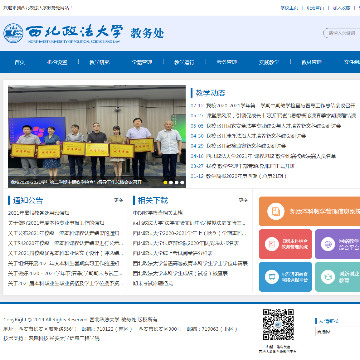Viewport: 360px width, 360px height.
Task: Open the 机构设置 navigation menu
Action: coord(57,62)
